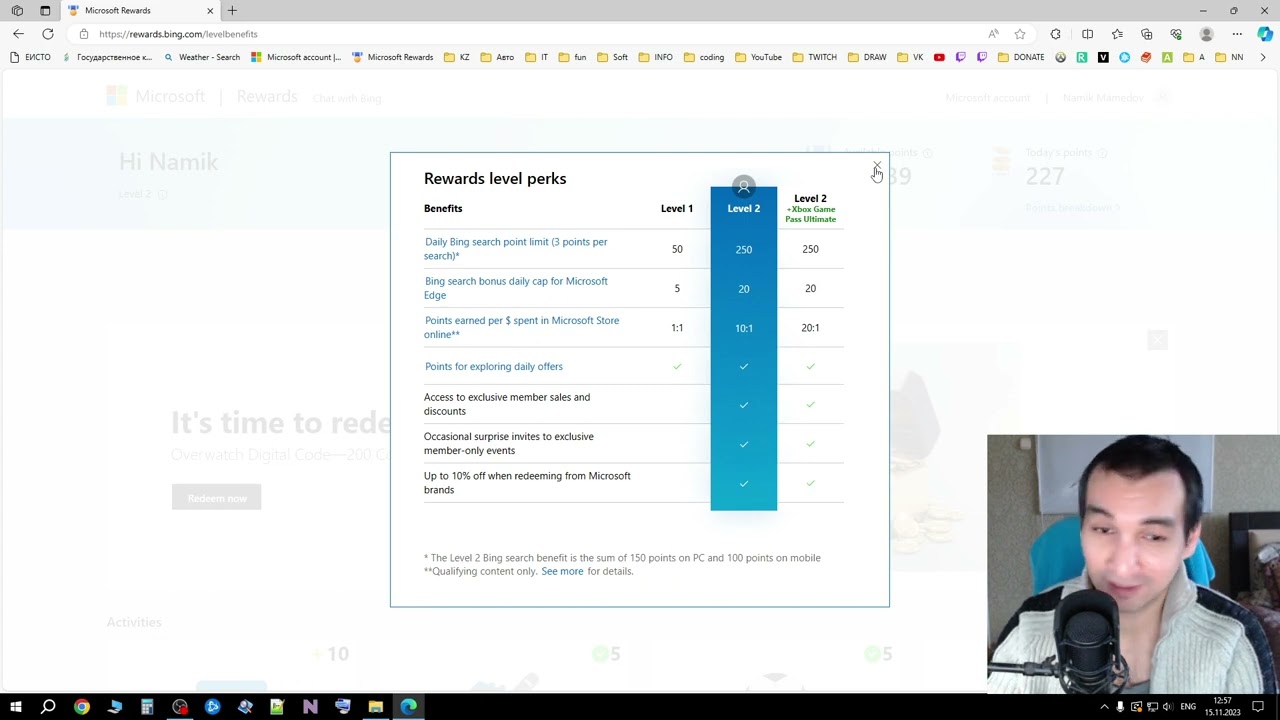This screenshot has width=1280, height=720.
Task: Open the Calculator taskbar icon
Action: [147, 707]
